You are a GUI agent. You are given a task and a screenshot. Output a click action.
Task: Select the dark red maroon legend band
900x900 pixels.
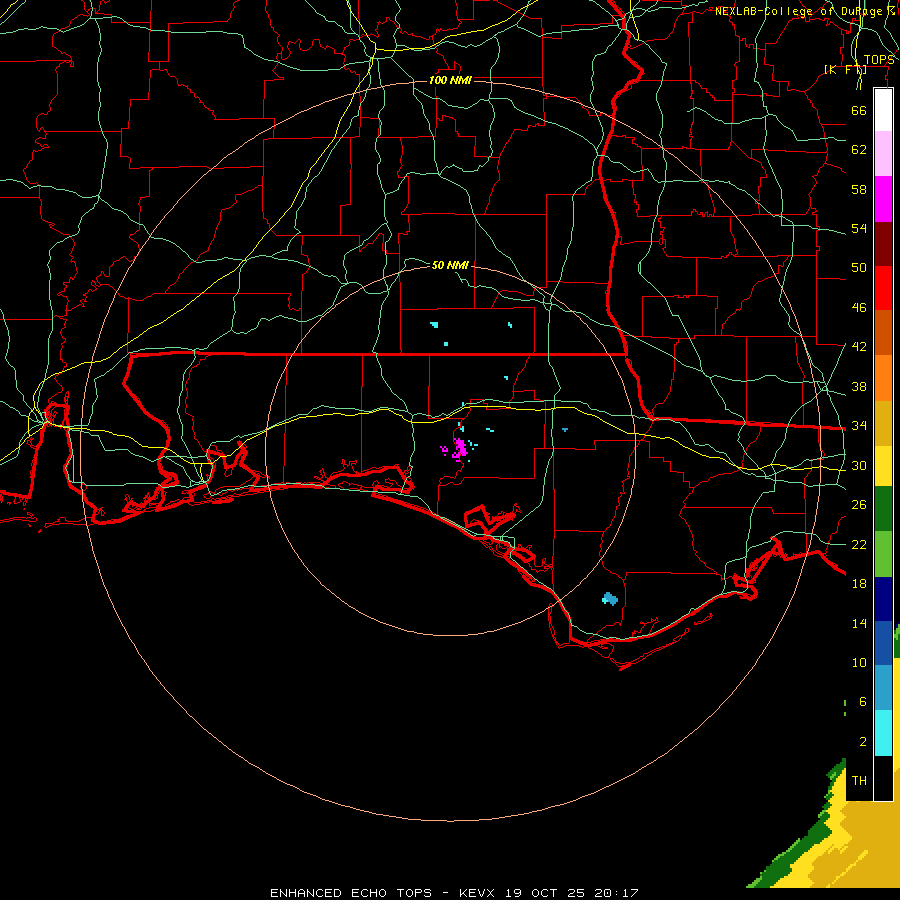coord(883,243)
